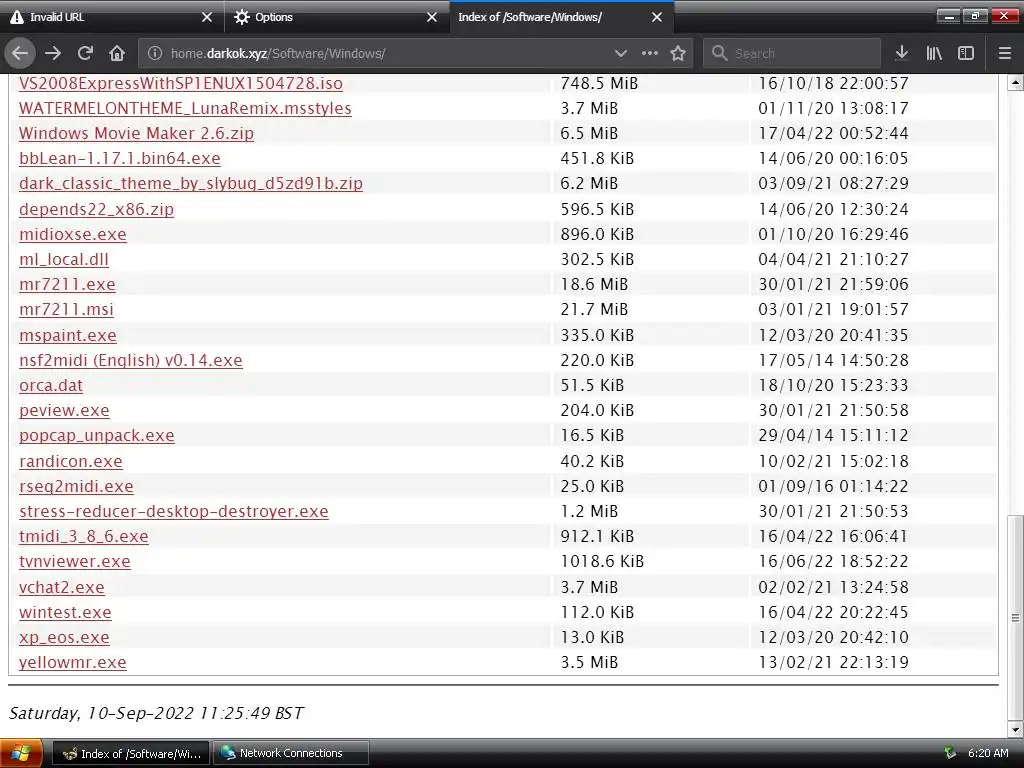
Task: Click the bbLean-1.17.1.bin64.exe link
Action: (120, 159)
